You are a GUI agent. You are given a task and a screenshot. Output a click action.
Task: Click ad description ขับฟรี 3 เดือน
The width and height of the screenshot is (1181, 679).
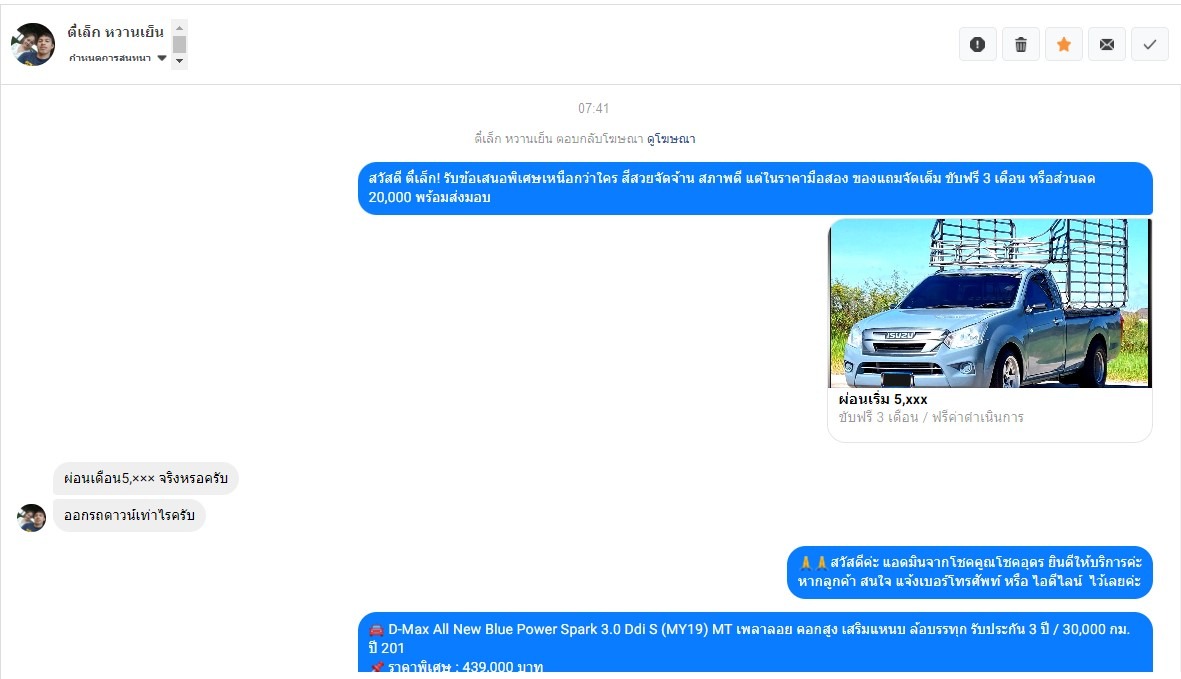tap(931, 417)
